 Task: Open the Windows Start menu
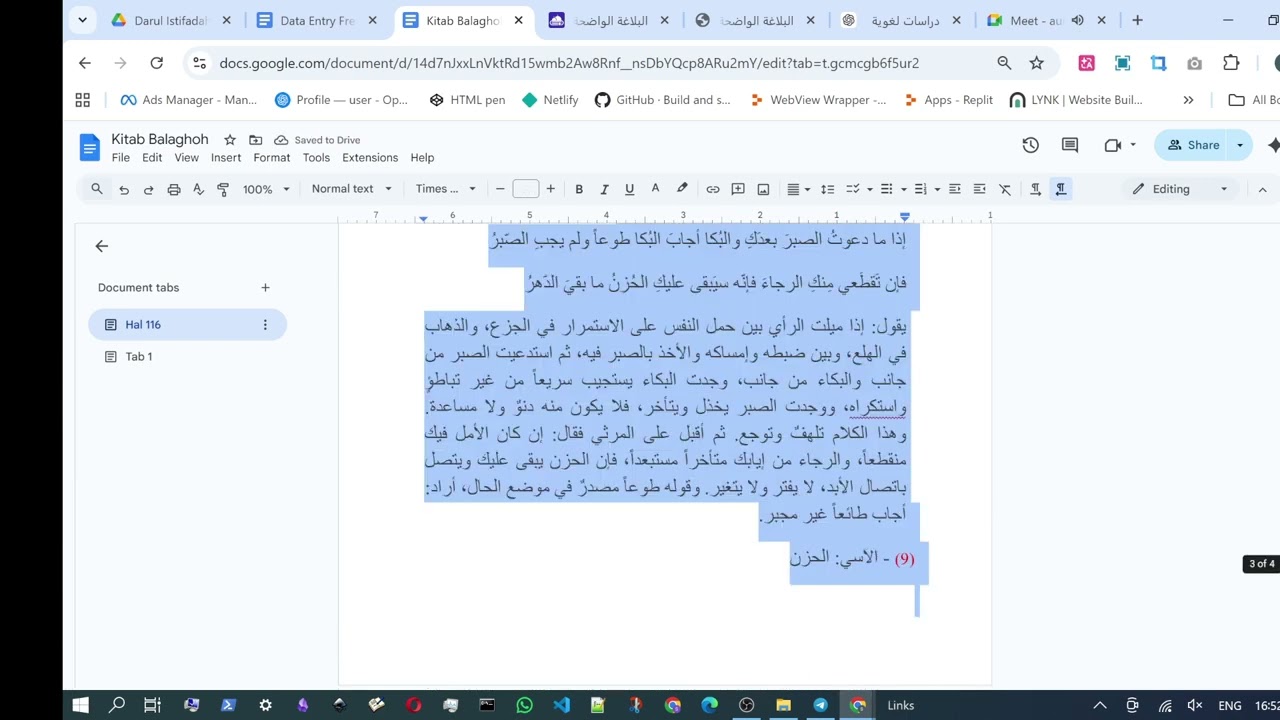coord(81,705)
